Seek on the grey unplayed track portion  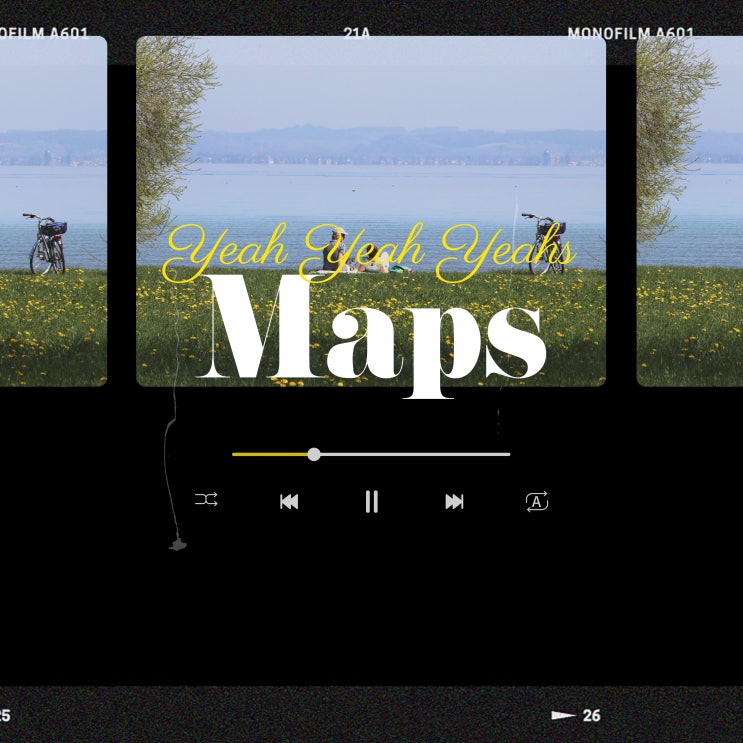click(416, 454)
